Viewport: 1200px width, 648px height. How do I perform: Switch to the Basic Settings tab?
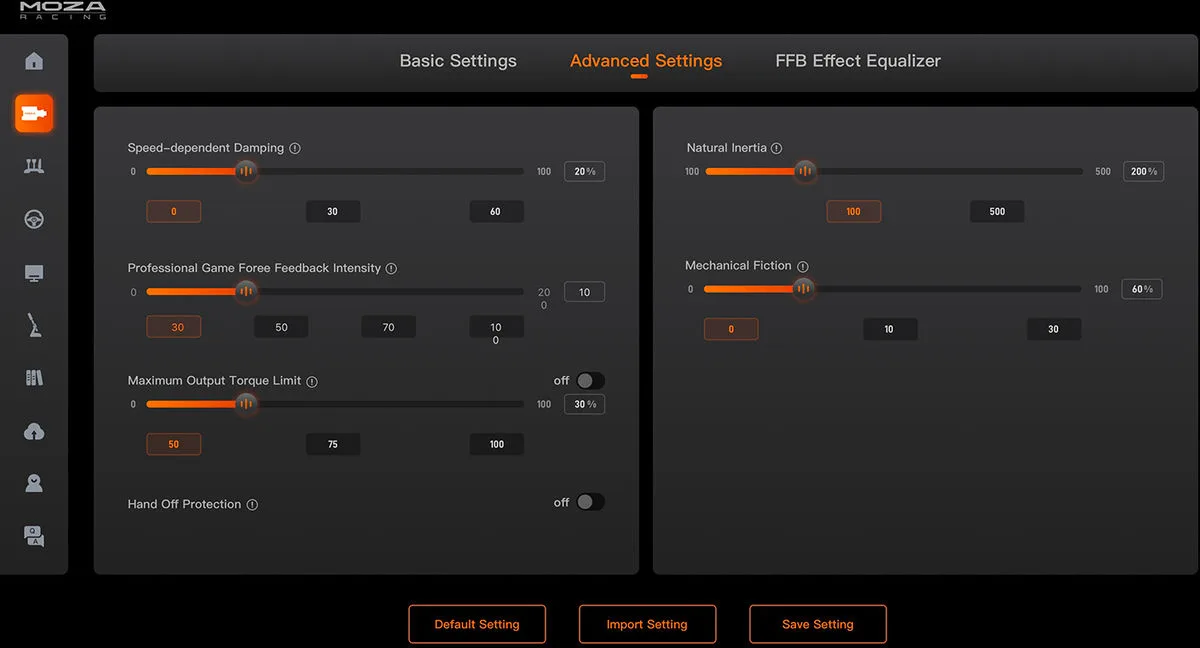(458, 61)
